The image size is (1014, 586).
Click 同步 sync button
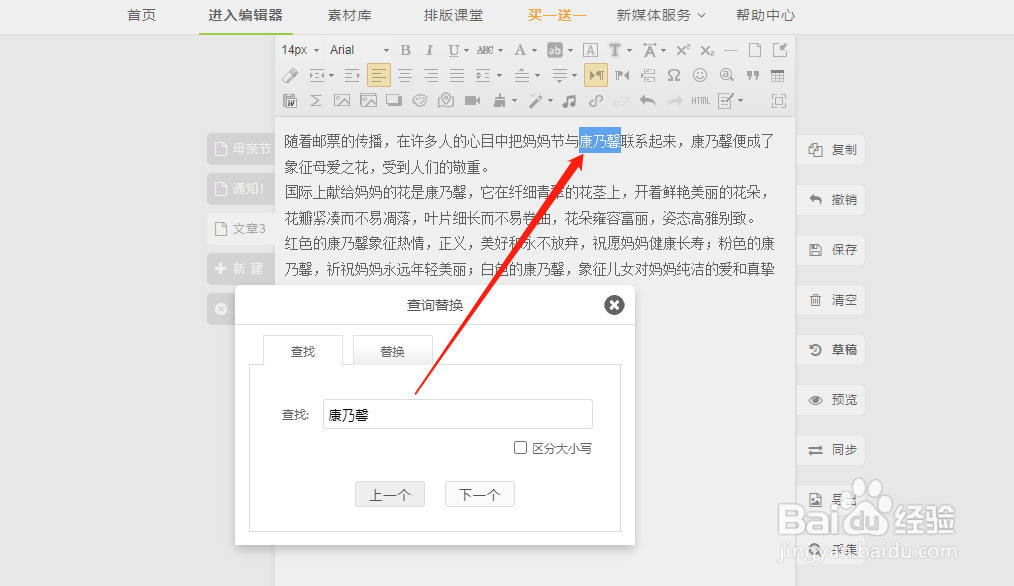coord(832,450)
